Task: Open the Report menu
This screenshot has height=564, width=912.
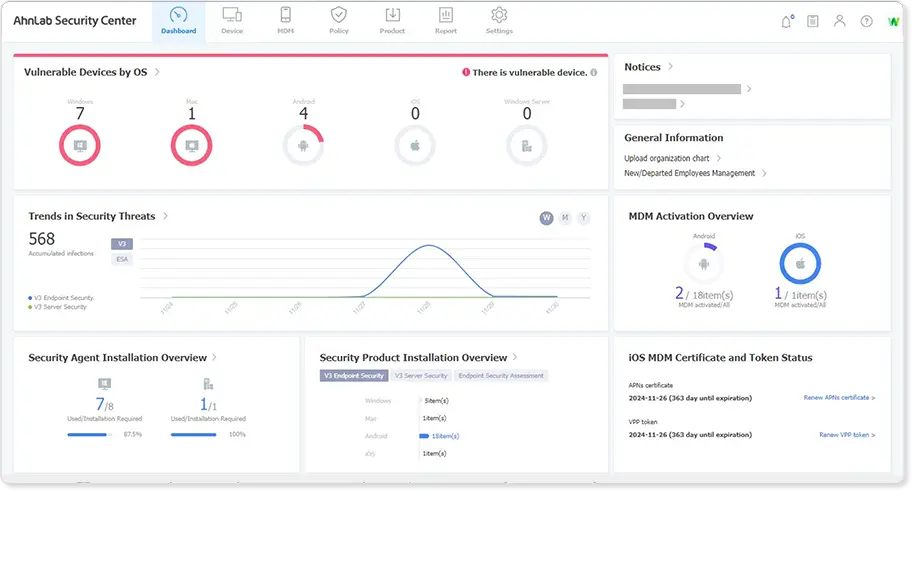Action: click(446, 21)
